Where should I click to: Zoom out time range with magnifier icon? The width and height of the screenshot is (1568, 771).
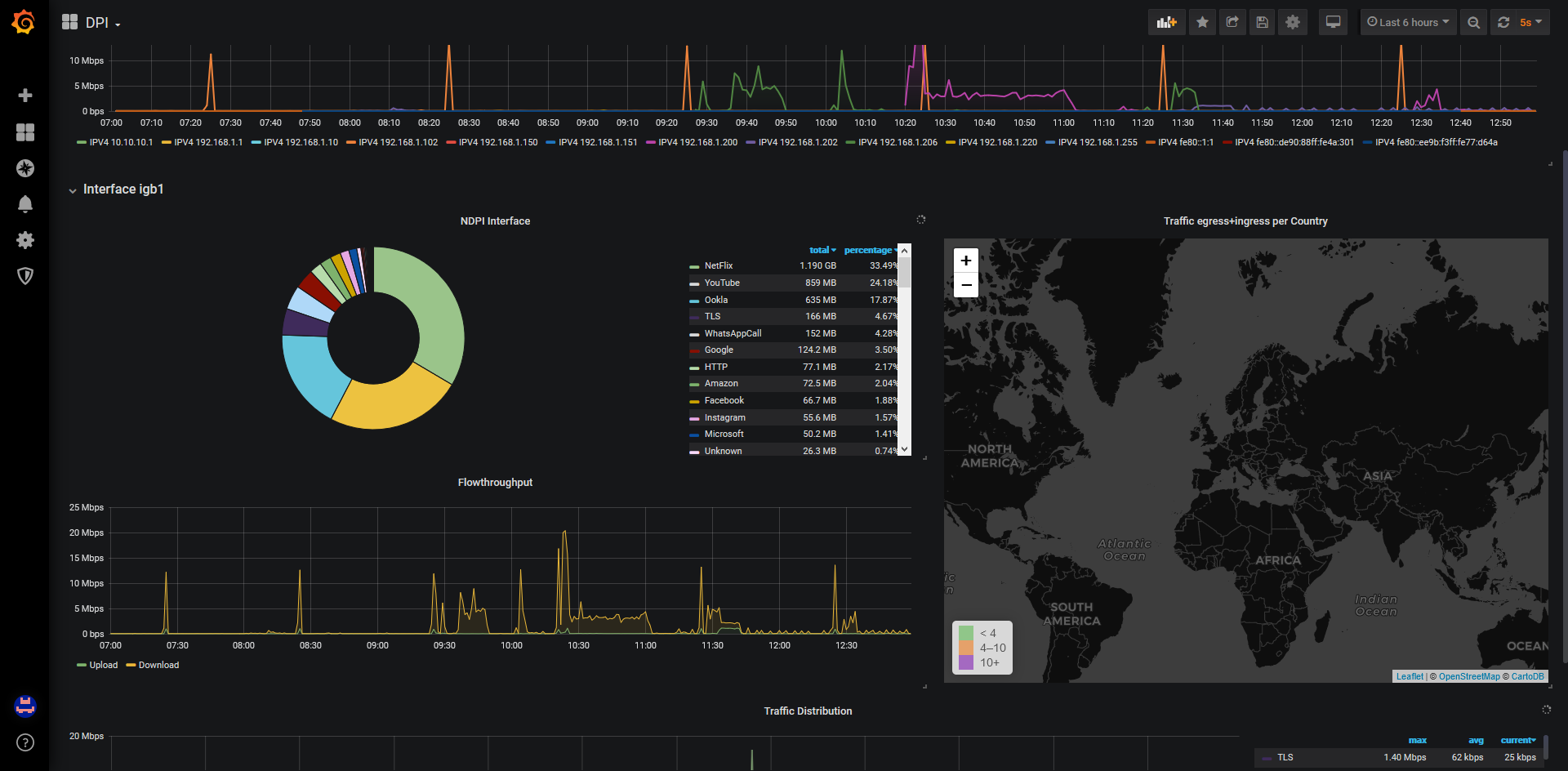point(1473,22)
